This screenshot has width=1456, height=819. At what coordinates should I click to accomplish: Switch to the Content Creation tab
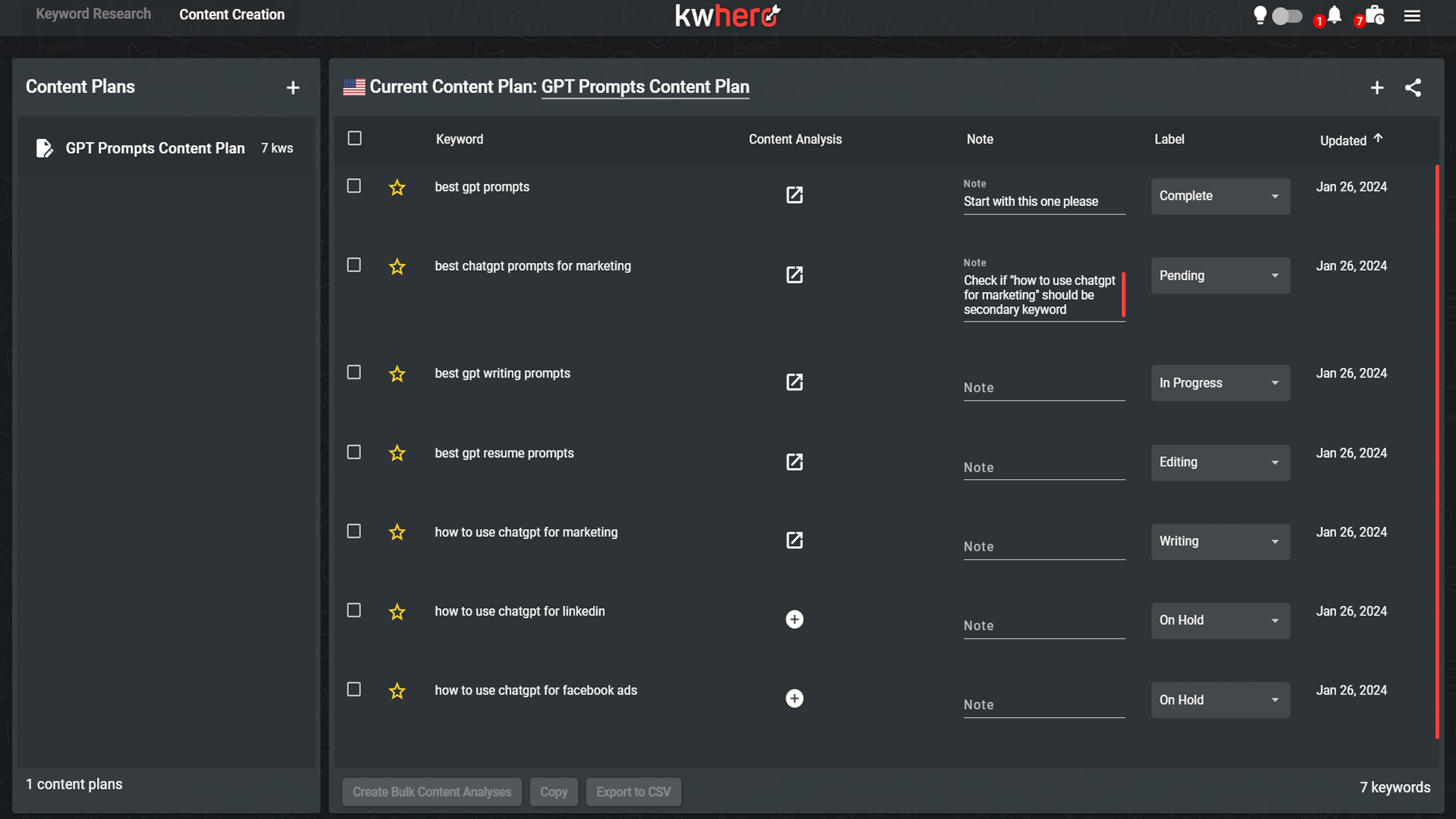click(x=232, y=14)
